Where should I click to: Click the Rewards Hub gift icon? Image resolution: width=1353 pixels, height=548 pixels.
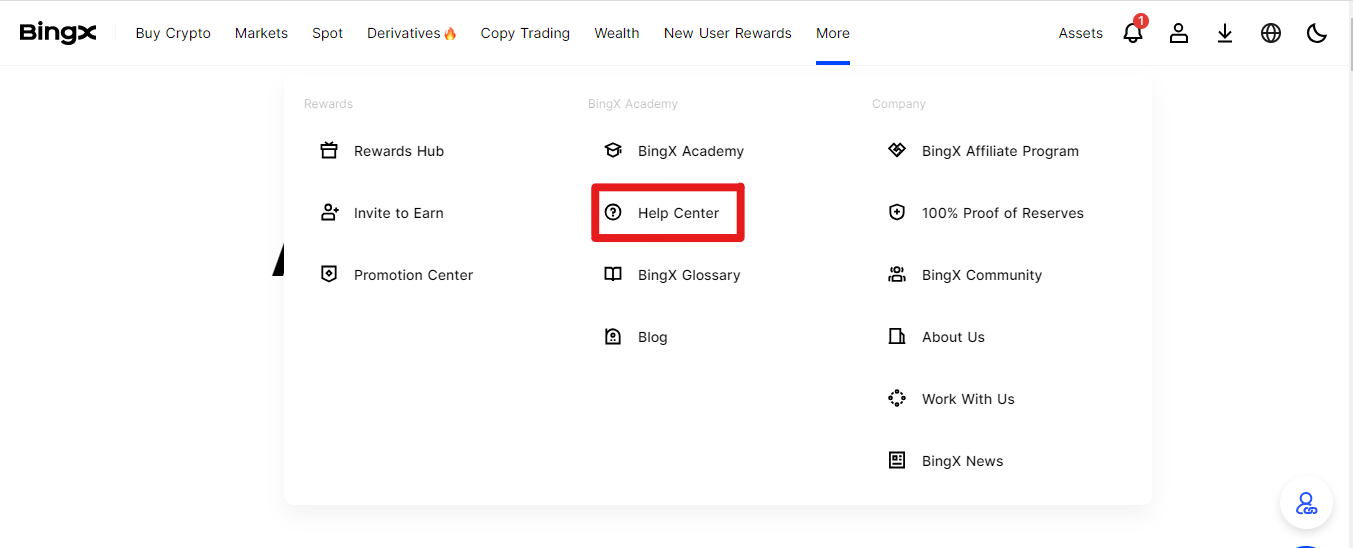(329, 151)
